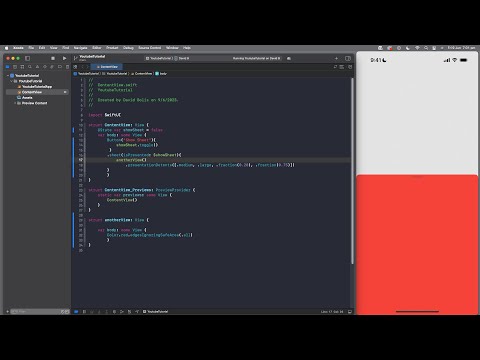Image resolution: width=480 pixels, height=360 pixels.
Task: Go forward in editor history
Action: coord(87,67)
